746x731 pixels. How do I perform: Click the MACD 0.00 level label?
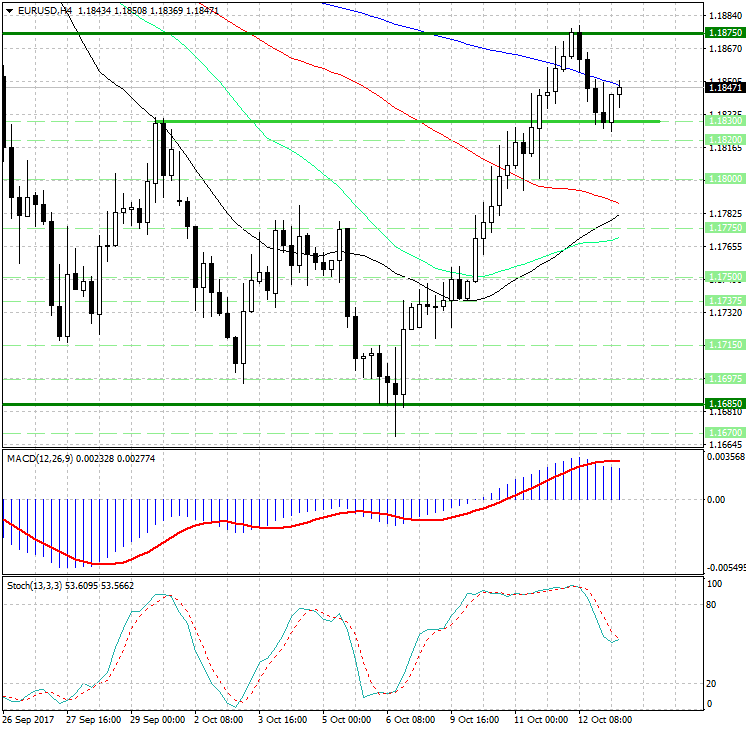click(x=716, y=499)
